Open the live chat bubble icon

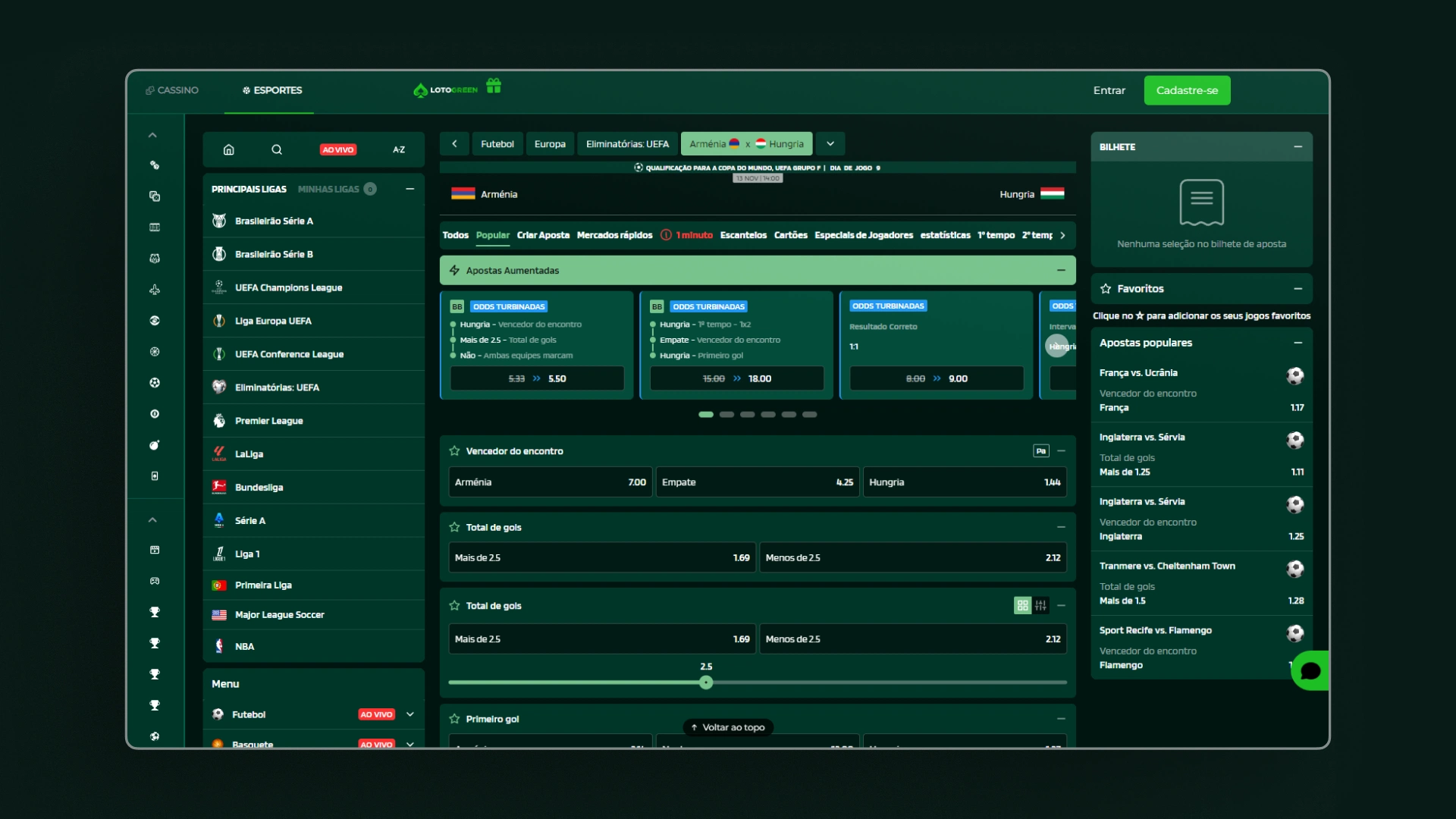pyautogui.click(x=1310, y=671)
